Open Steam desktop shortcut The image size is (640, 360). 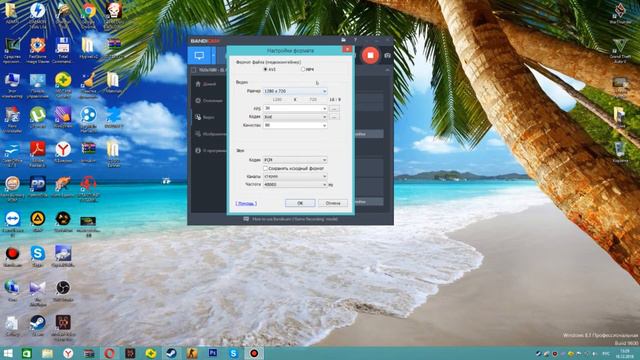pos(38,324)
